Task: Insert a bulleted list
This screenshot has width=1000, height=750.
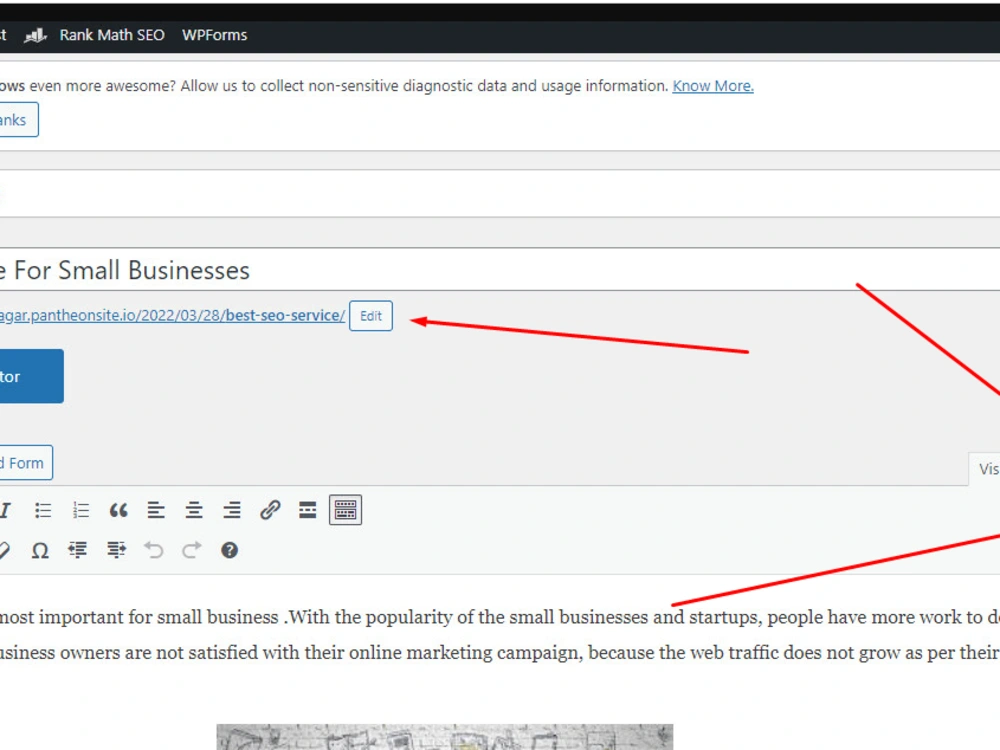Action: [x=43, y=510]
